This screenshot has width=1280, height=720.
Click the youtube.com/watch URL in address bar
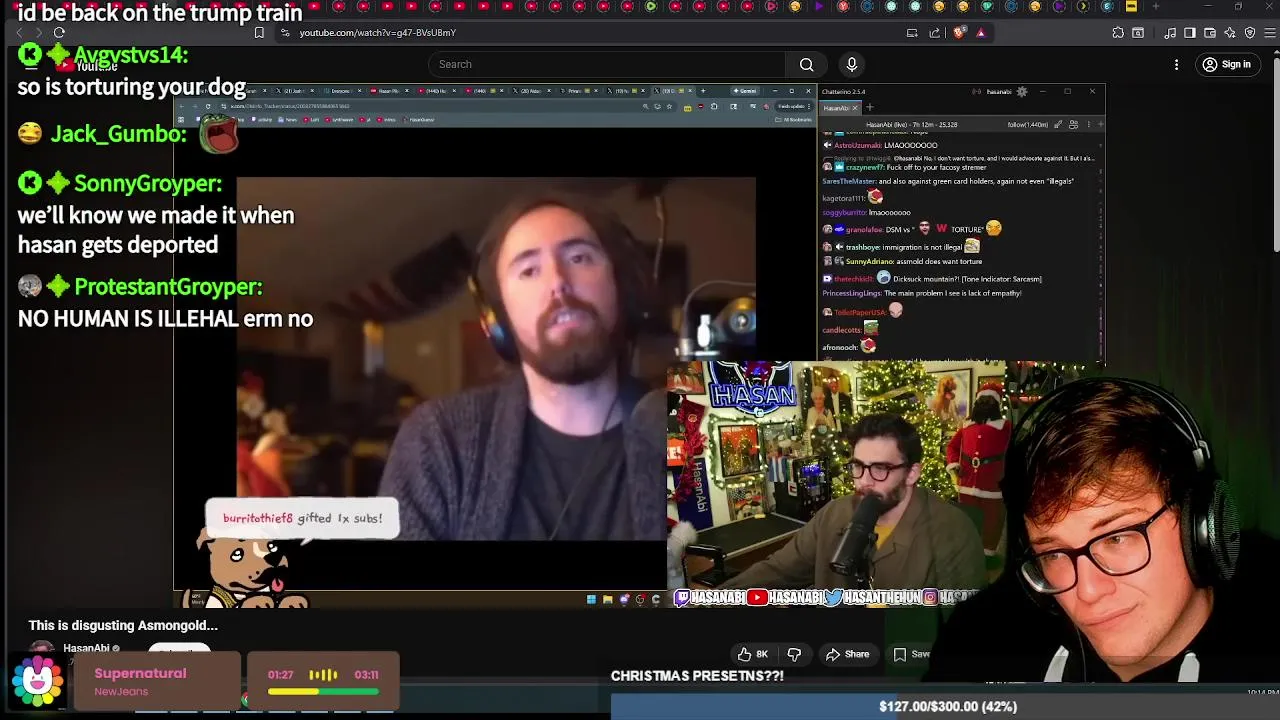(378, 32)
